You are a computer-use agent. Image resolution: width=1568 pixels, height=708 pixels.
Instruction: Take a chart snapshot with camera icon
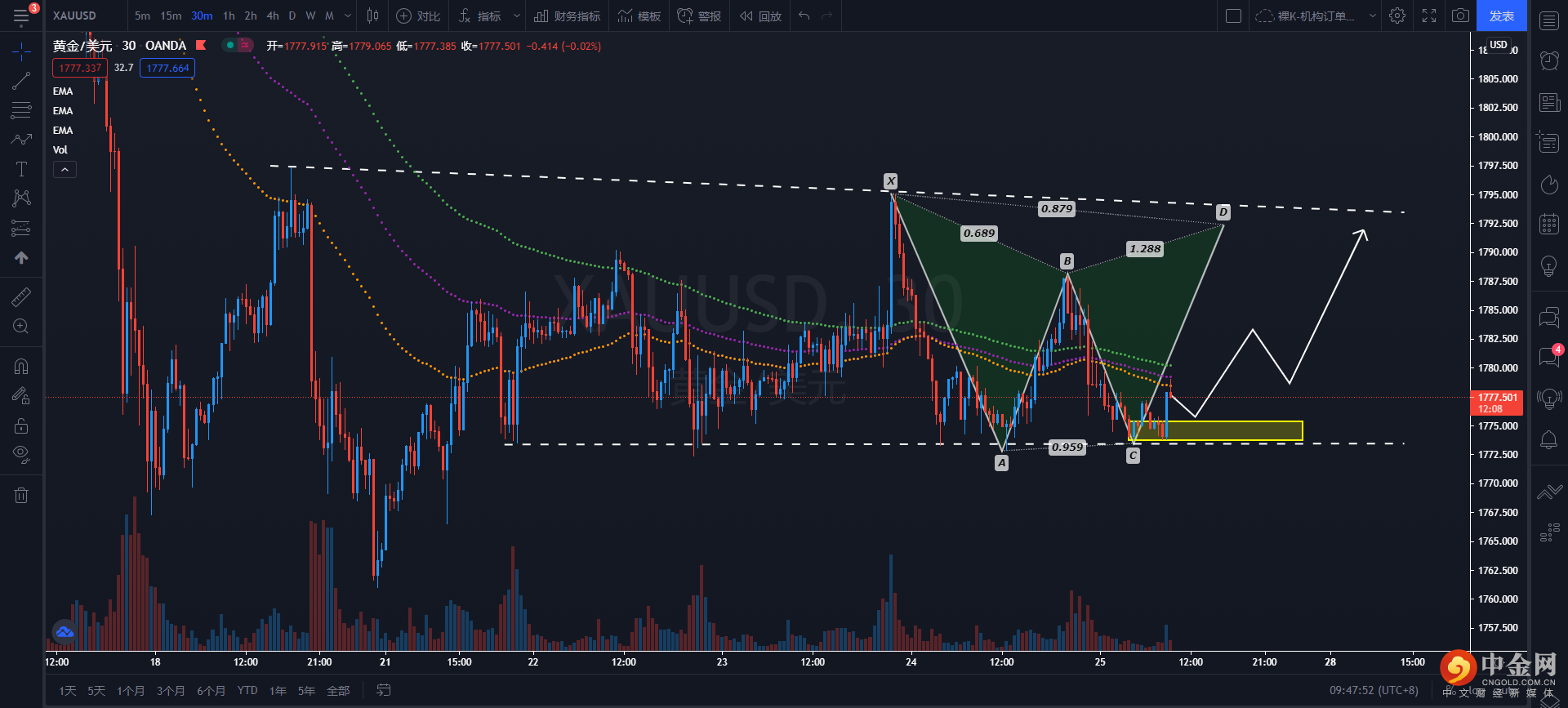1460,16
